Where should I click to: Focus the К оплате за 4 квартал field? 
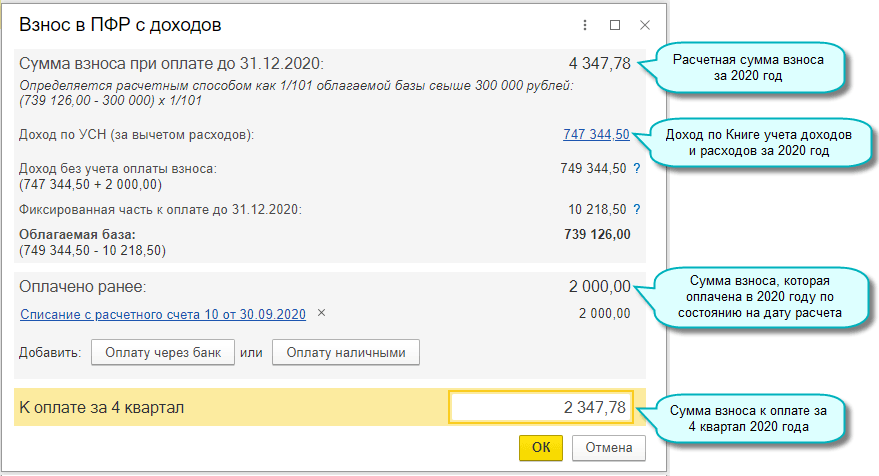[x=541, y=407]
